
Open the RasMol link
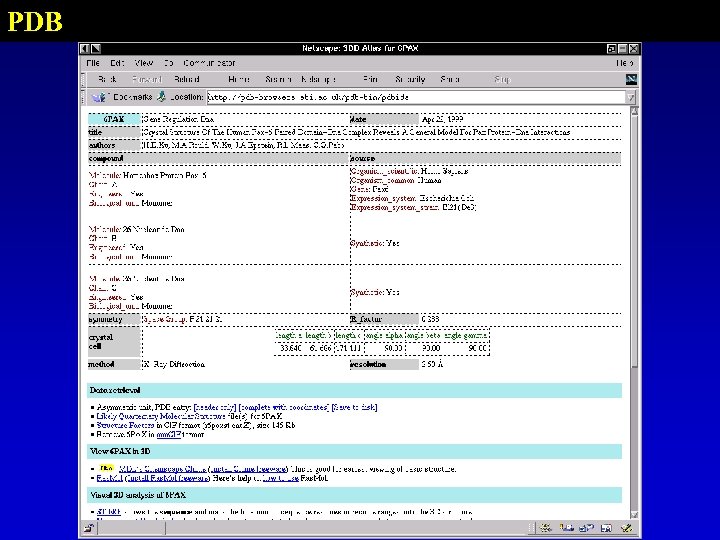pos(109,478)
